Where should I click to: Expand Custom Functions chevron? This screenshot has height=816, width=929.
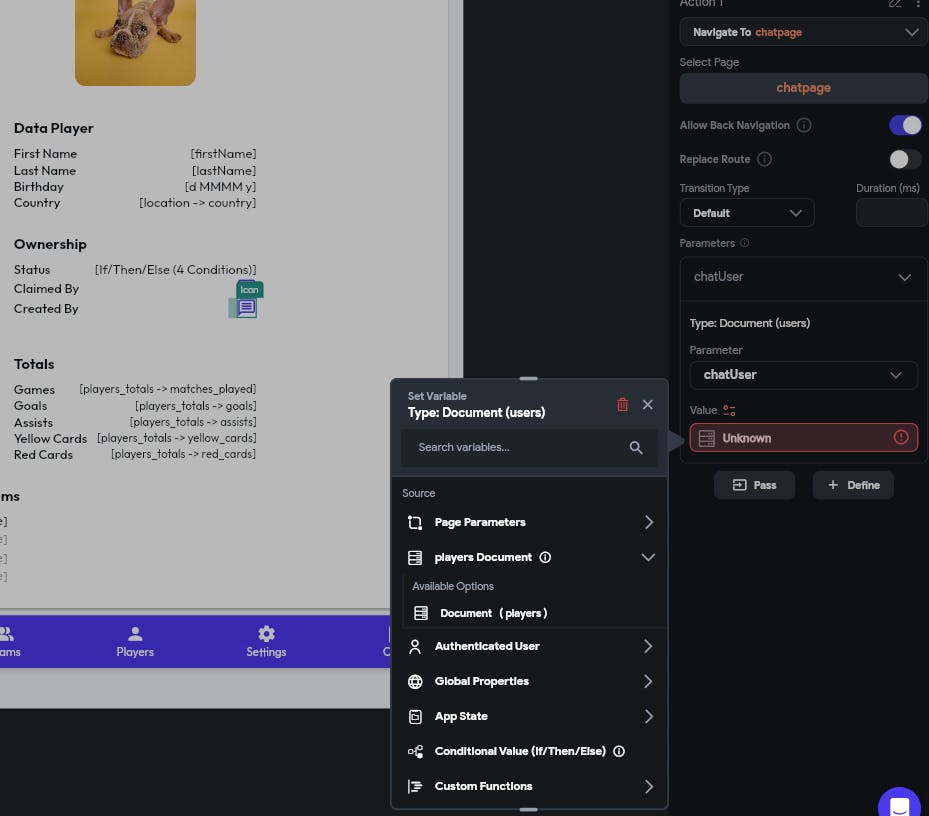point(649,786)
